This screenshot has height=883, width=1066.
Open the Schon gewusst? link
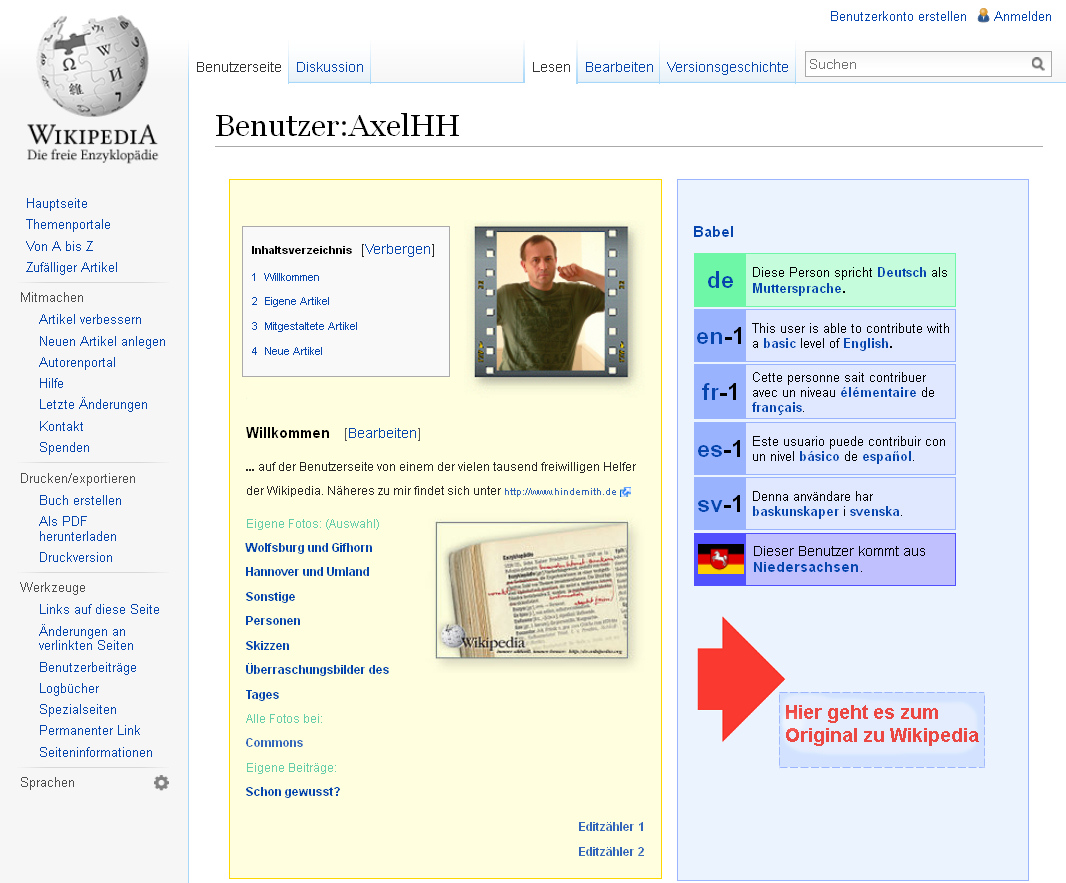coord(292,792)
